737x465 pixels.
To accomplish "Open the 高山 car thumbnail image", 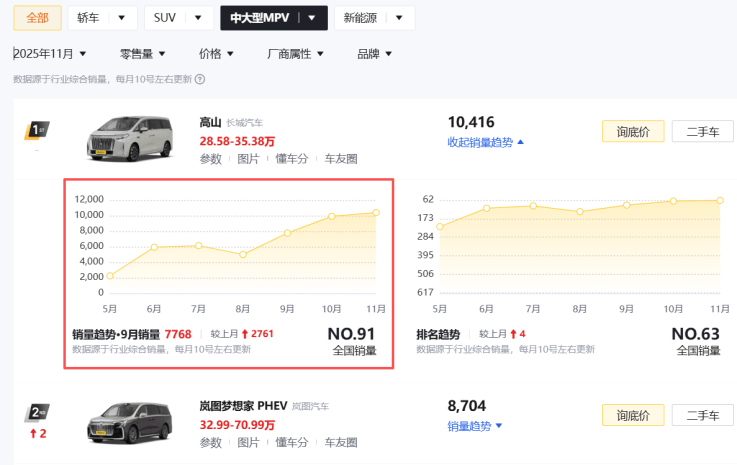I will (130, 139).
